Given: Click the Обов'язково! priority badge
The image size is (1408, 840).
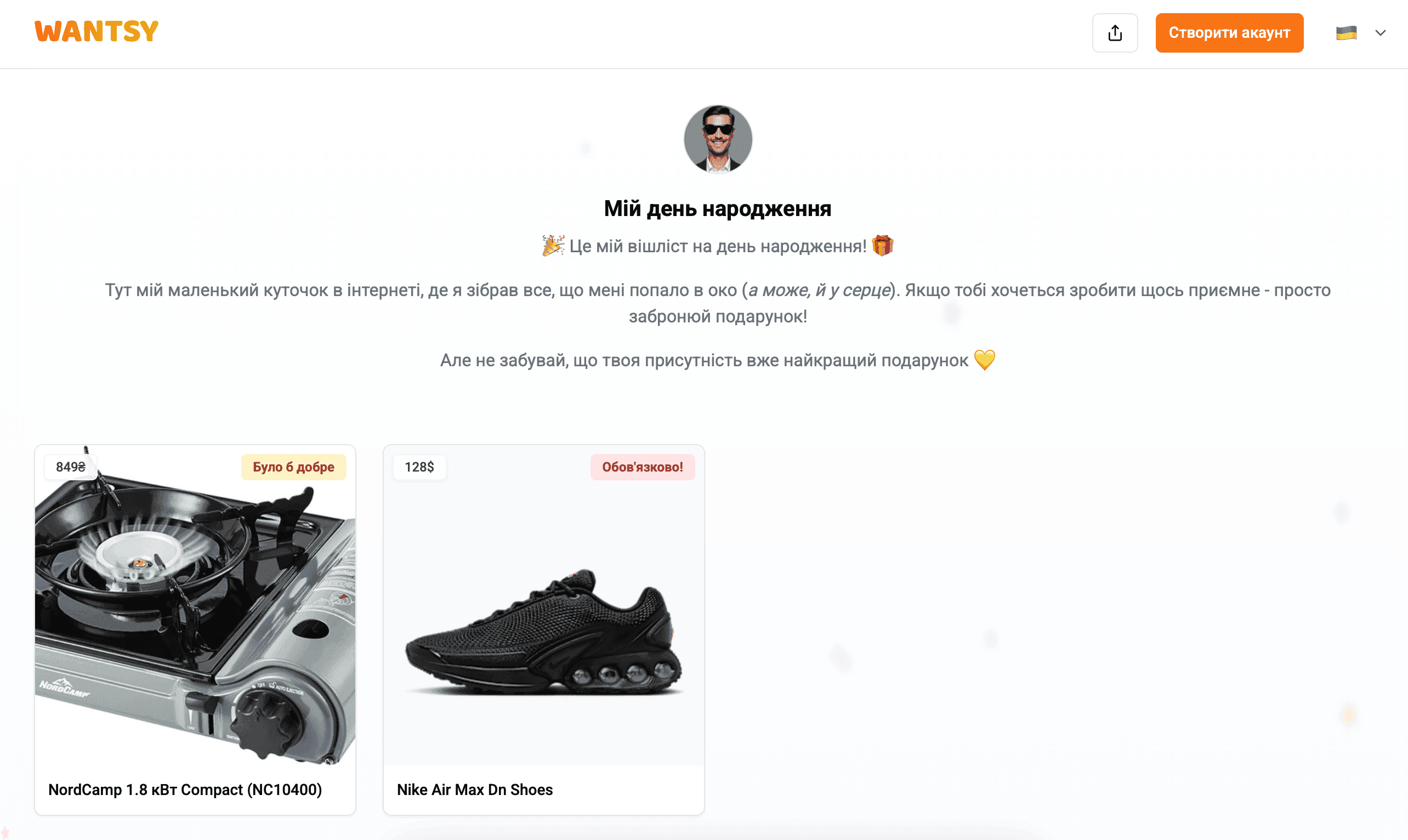Looking at the screenshot, I should (x=642, y=467).
